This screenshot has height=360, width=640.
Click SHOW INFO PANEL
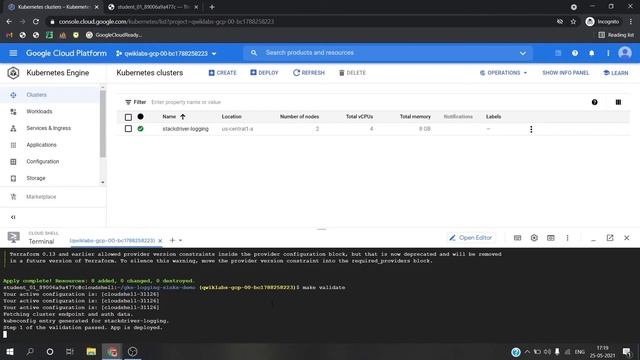pos(565,73)
